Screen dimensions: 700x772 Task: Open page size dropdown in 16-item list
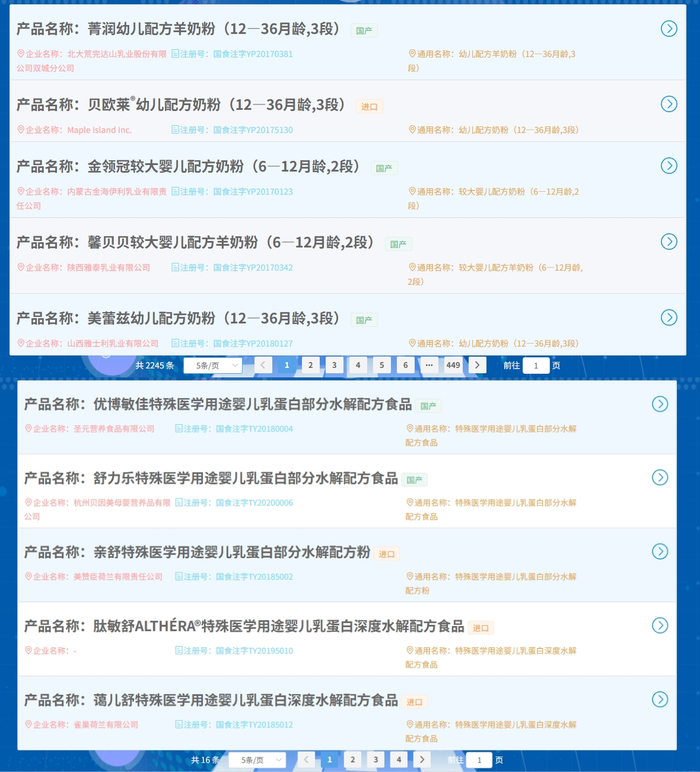(257, 760)
